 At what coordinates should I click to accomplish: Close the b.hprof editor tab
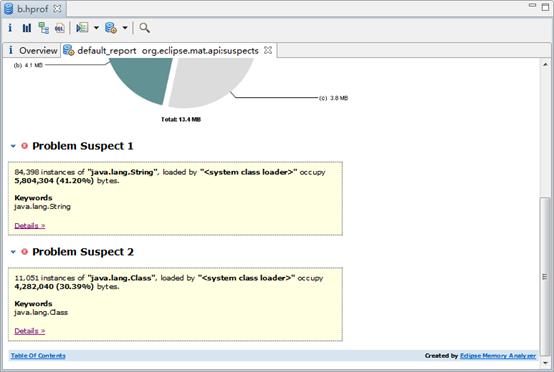[x=57, y=9]
